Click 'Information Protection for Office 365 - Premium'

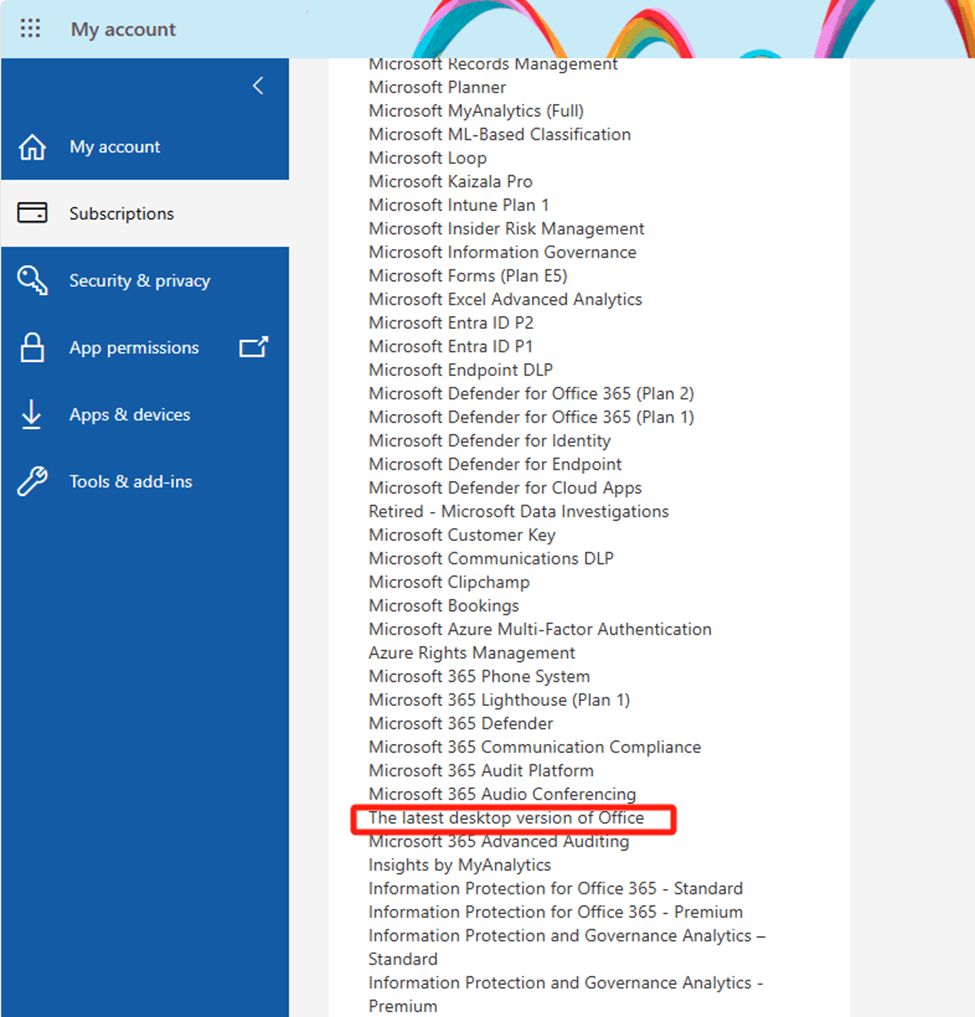(555, 912)
